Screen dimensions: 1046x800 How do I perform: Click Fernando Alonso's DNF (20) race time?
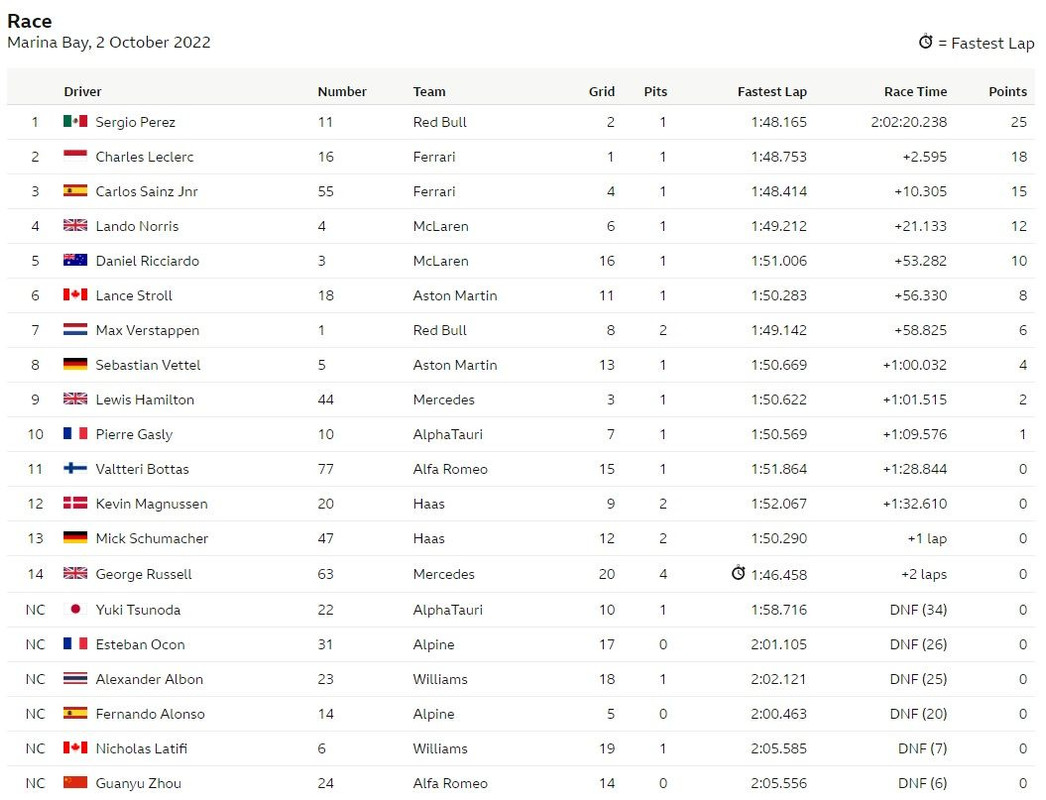pyautogui.click(x=918, y=714)
